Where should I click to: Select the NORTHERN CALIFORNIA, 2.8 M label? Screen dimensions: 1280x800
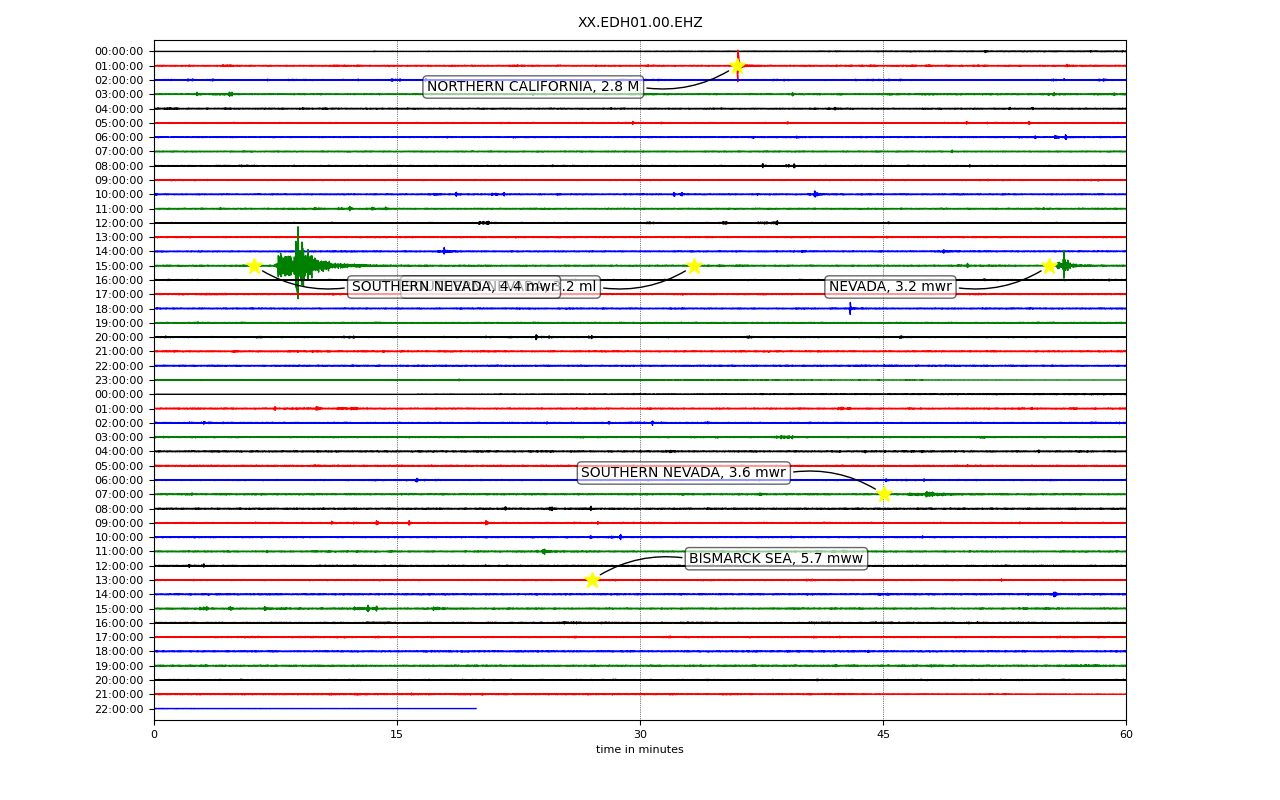point(533,87)
